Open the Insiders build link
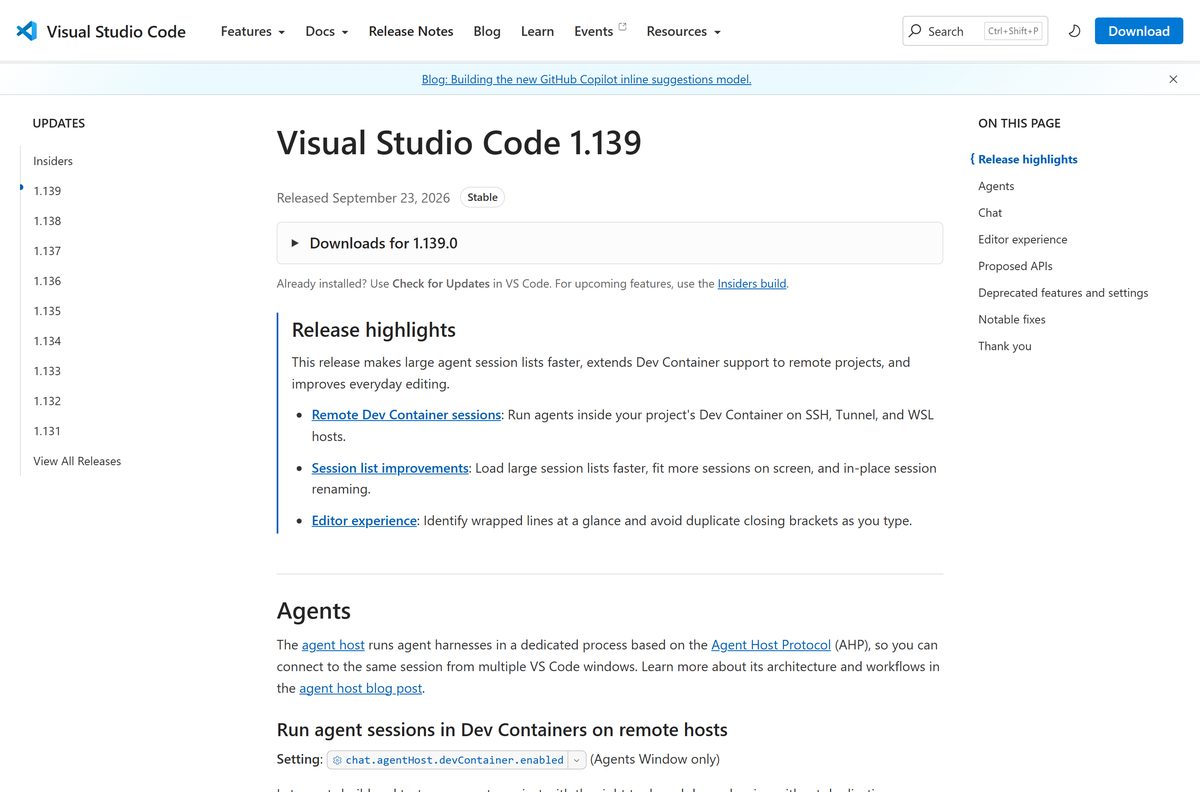 point(752,284)
